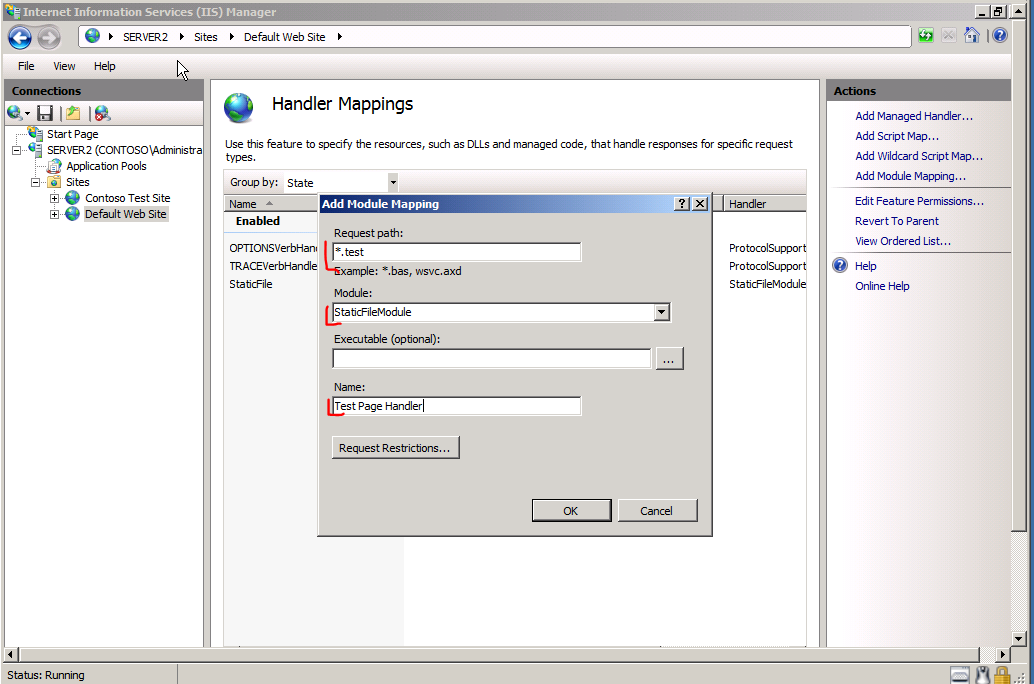1034x684 pixels.
Task: Click Revert To Parent link
Action: (897, 221)
